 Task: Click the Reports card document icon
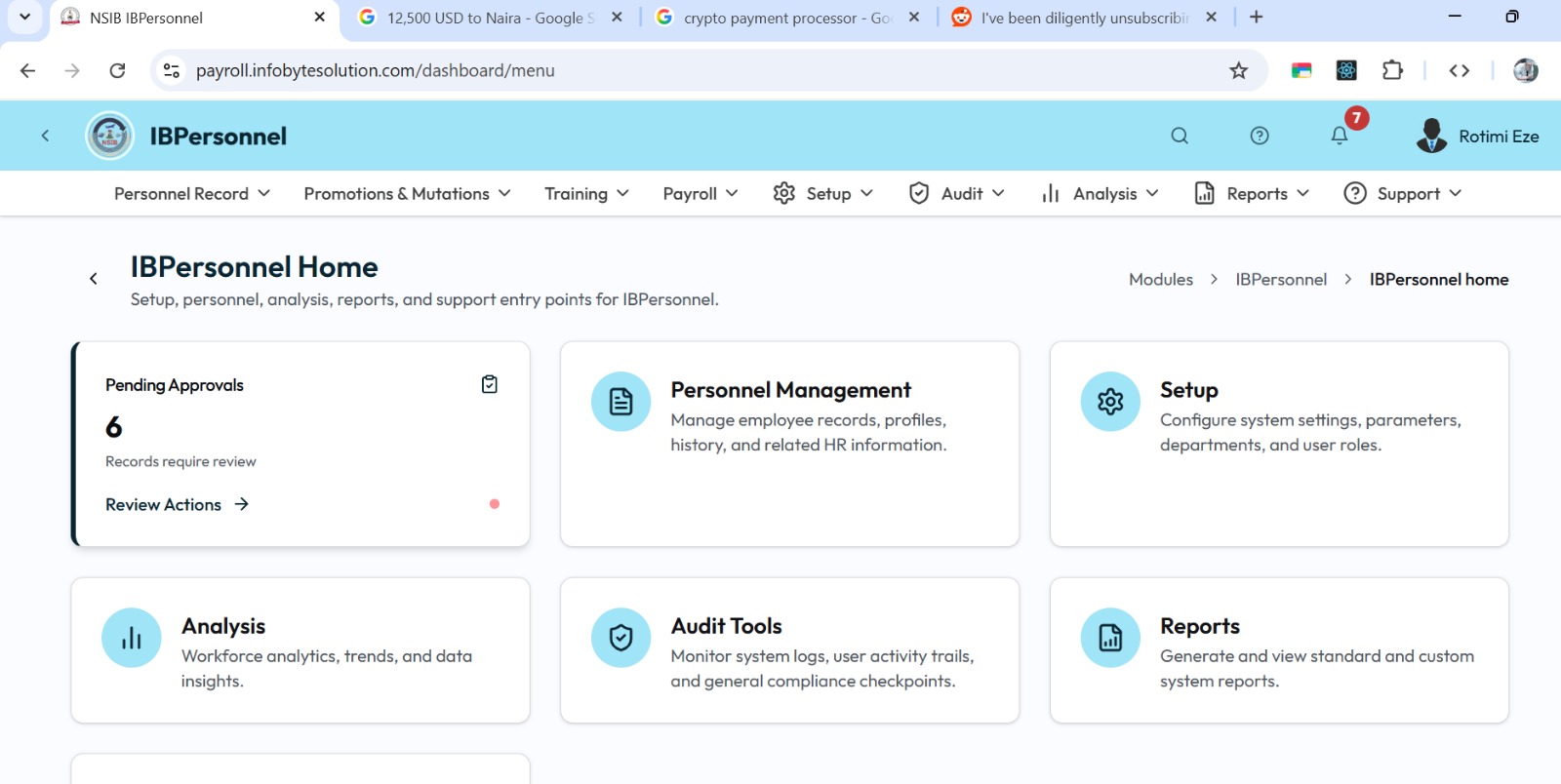pos(1110,638)
